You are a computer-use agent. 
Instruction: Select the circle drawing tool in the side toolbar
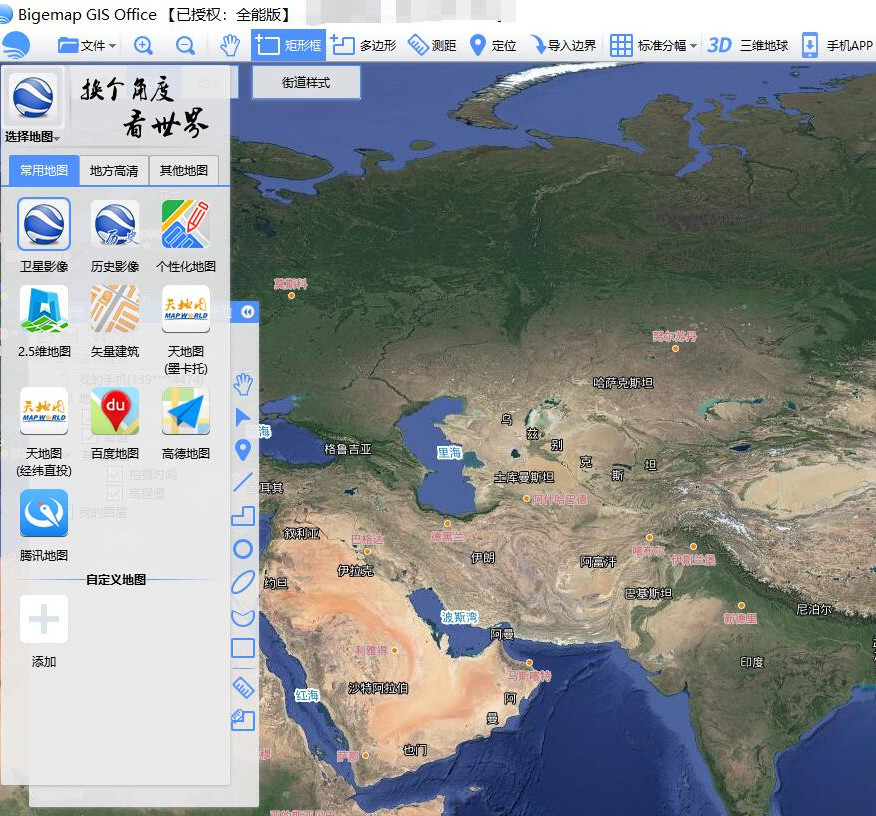[x=243, y=548]
